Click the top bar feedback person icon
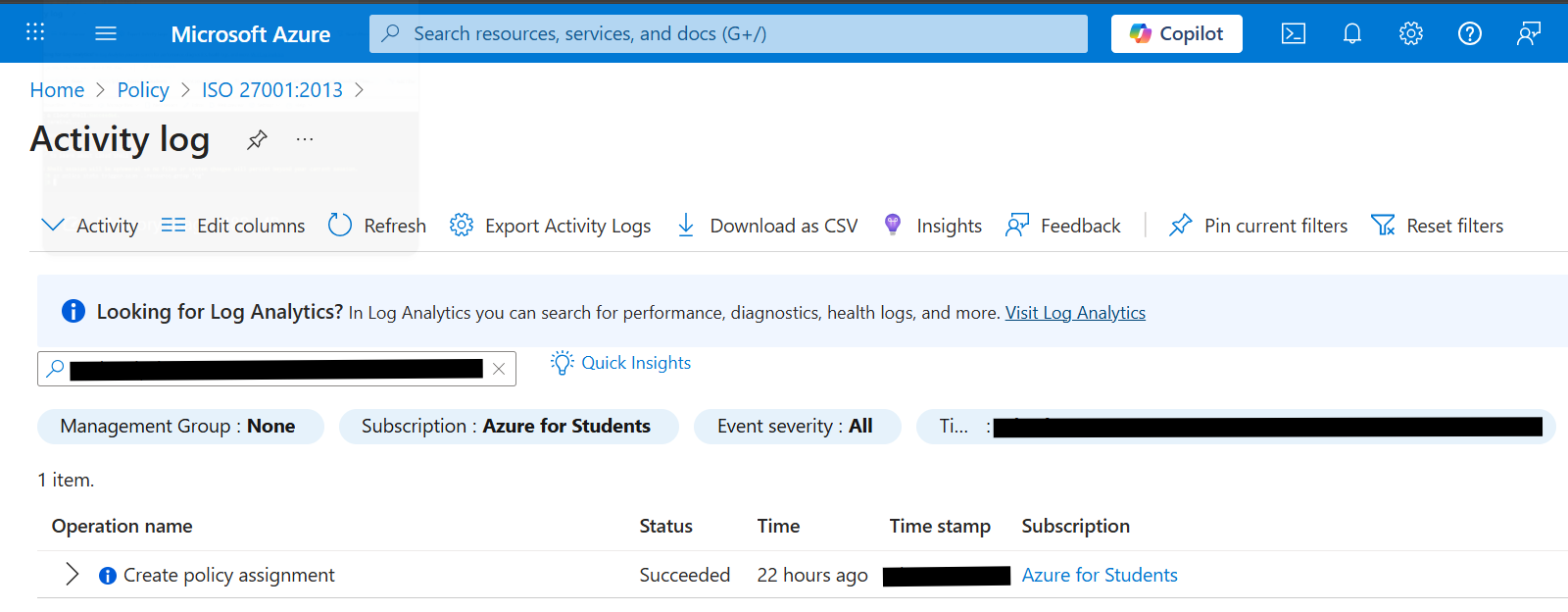Viewport: 1568px width, 612px height. (1529, 33)
